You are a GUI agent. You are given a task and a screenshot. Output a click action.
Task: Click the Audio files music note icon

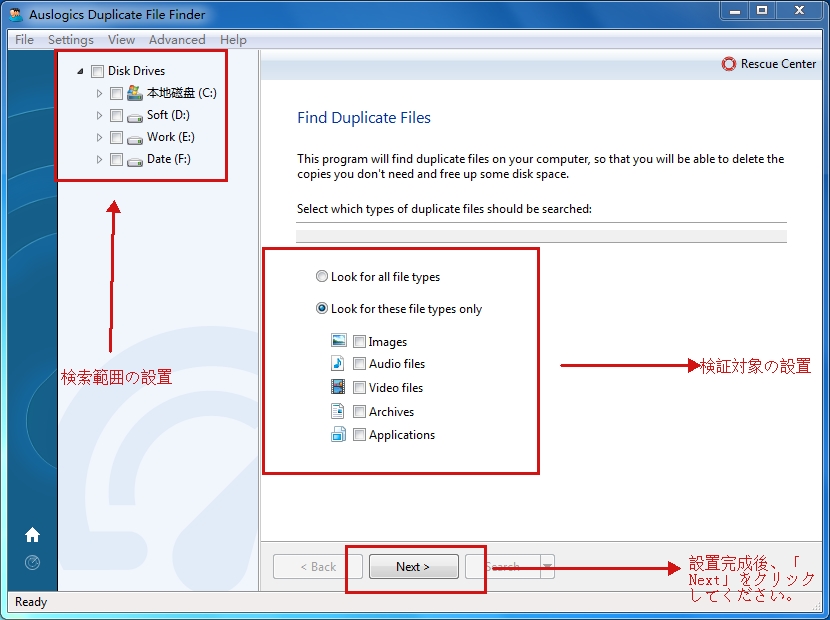point(338,363)
